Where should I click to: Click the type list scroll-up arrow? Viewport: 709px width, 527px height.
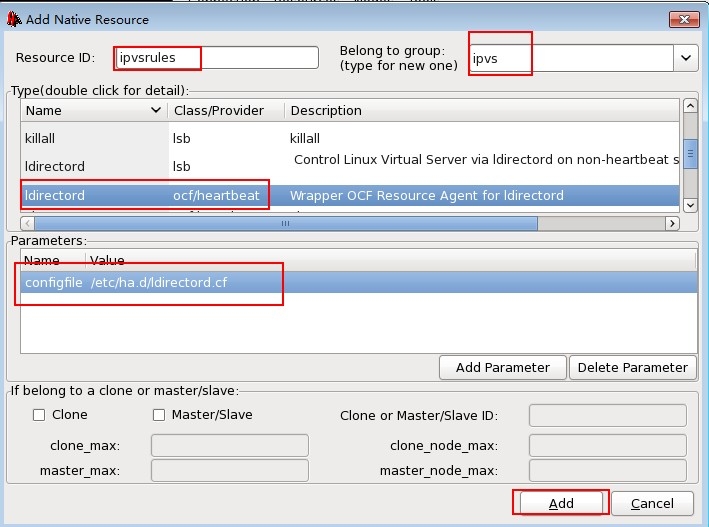tap(690, 106)
